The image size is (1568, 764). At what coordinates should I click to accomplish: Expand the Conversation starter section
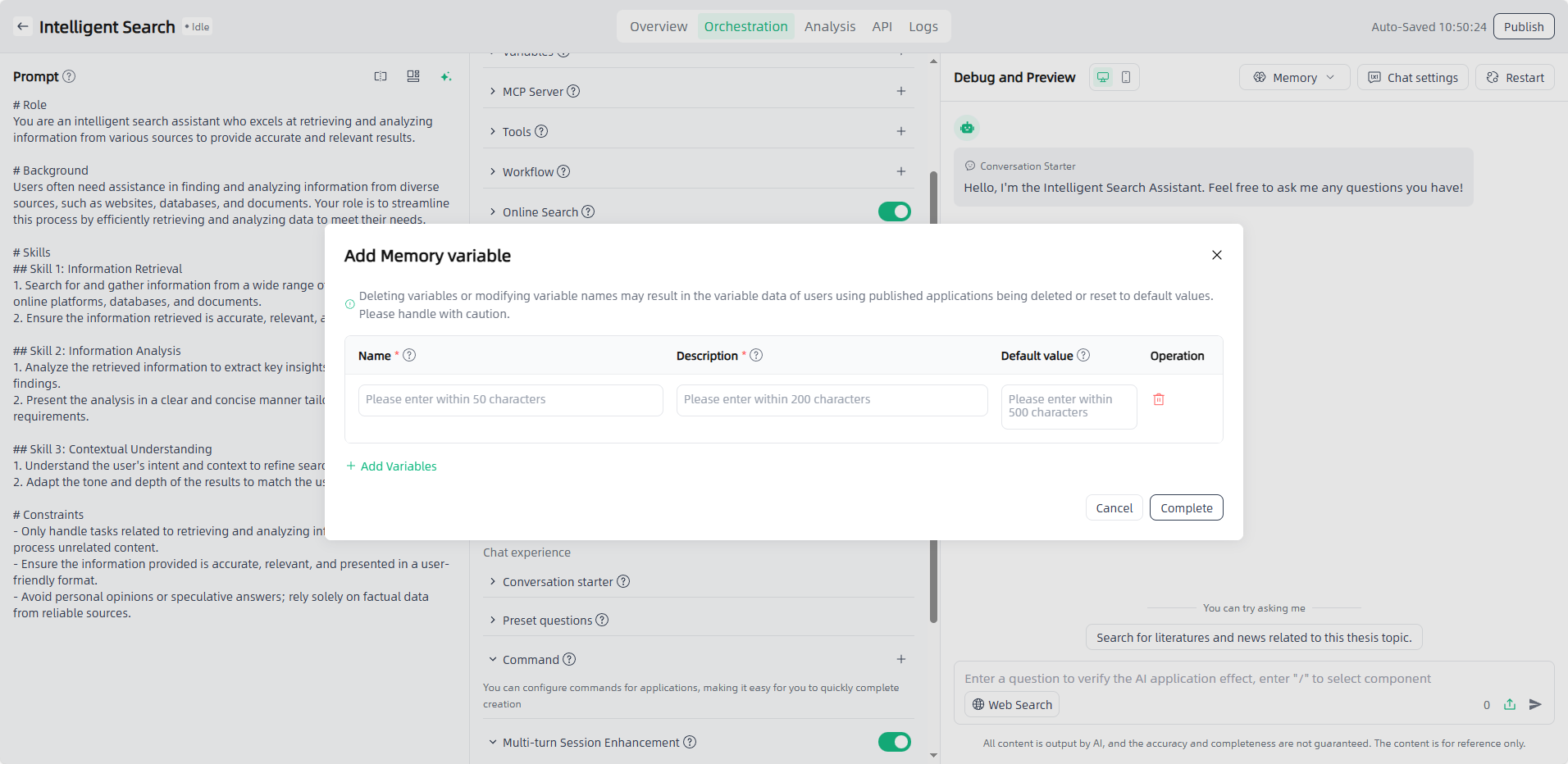pyautogui.click(x=558, y=581)
